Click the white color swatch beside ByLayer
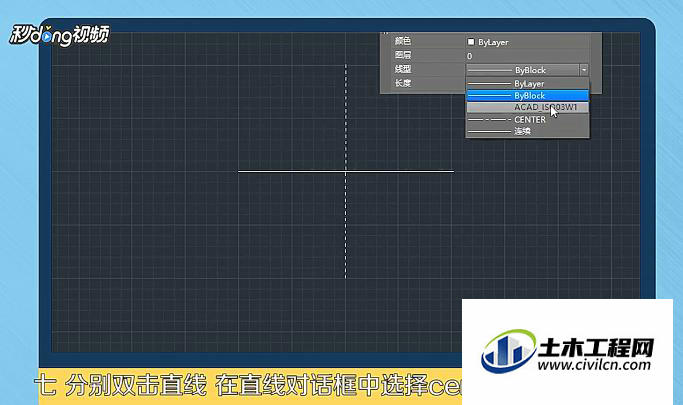 [470, 42]
